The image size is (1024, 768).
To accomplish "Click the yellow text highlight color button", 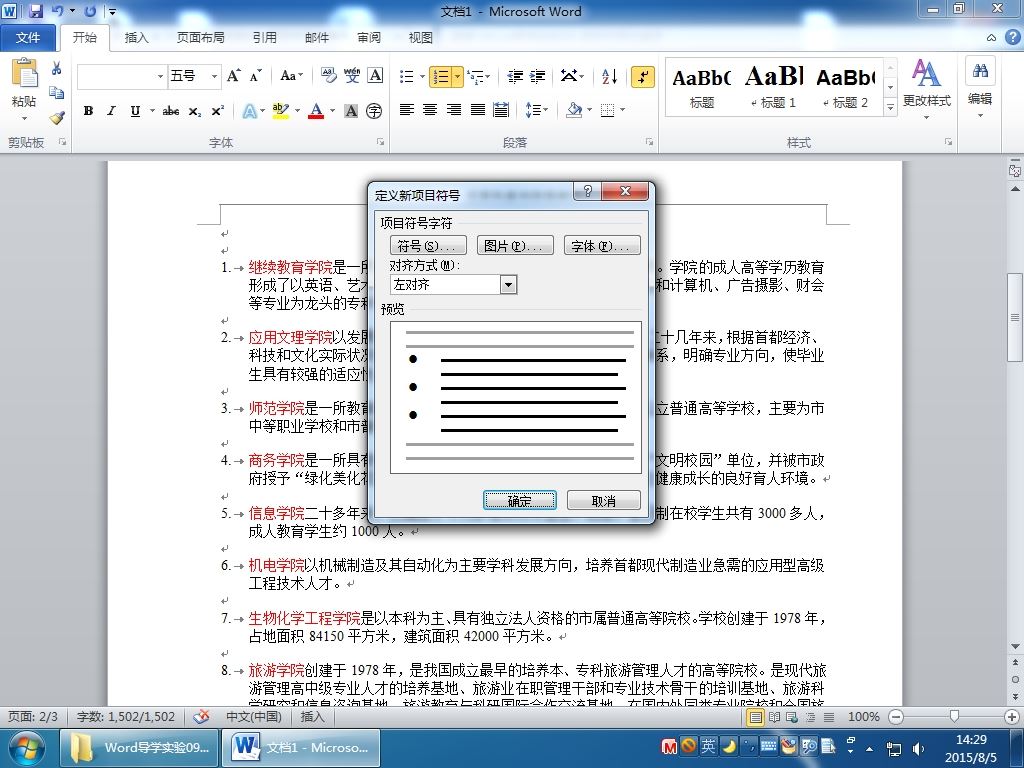I will tap(281, 111).
